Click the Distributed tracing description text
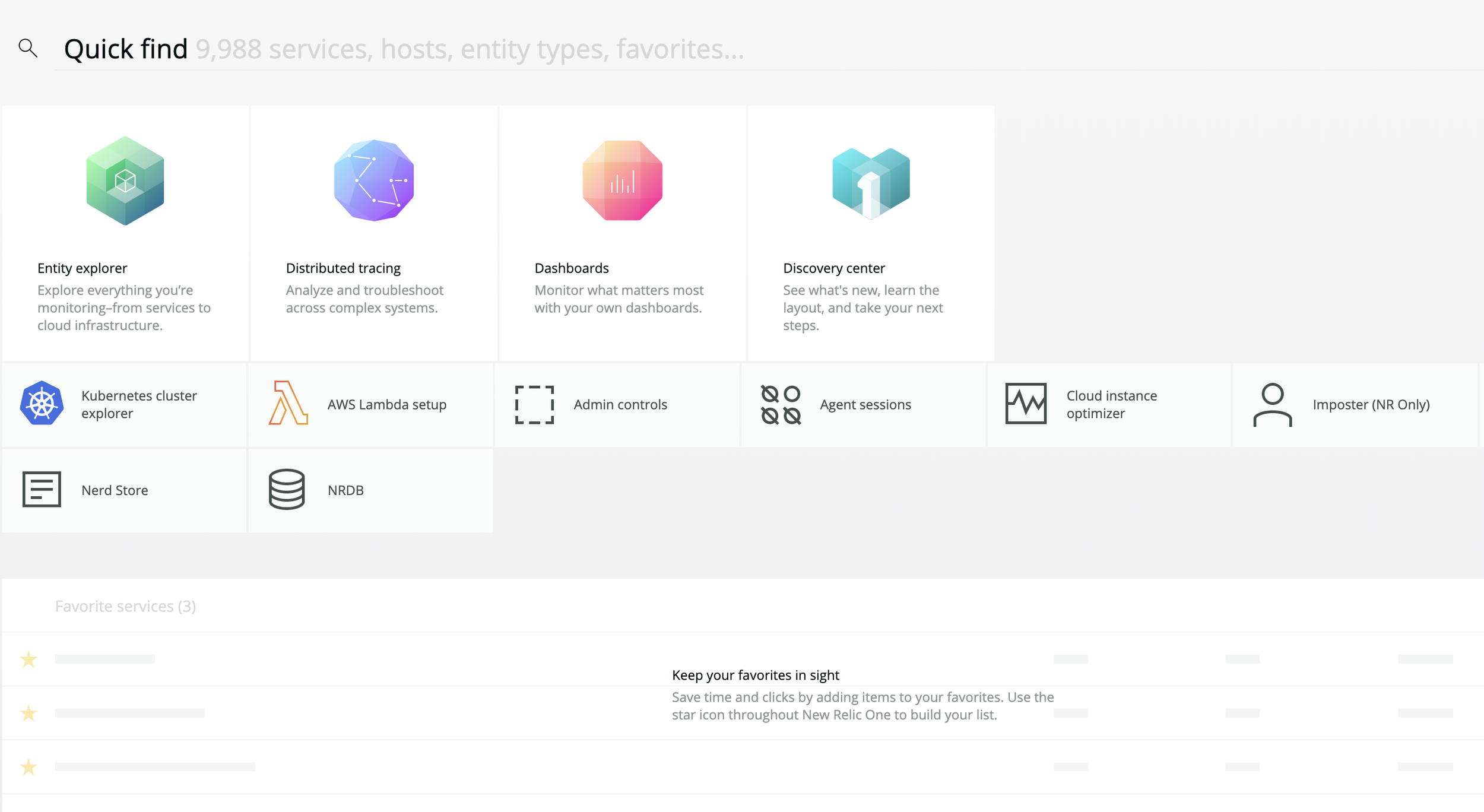Screen dimensions: 1484x812 (364, 299)
